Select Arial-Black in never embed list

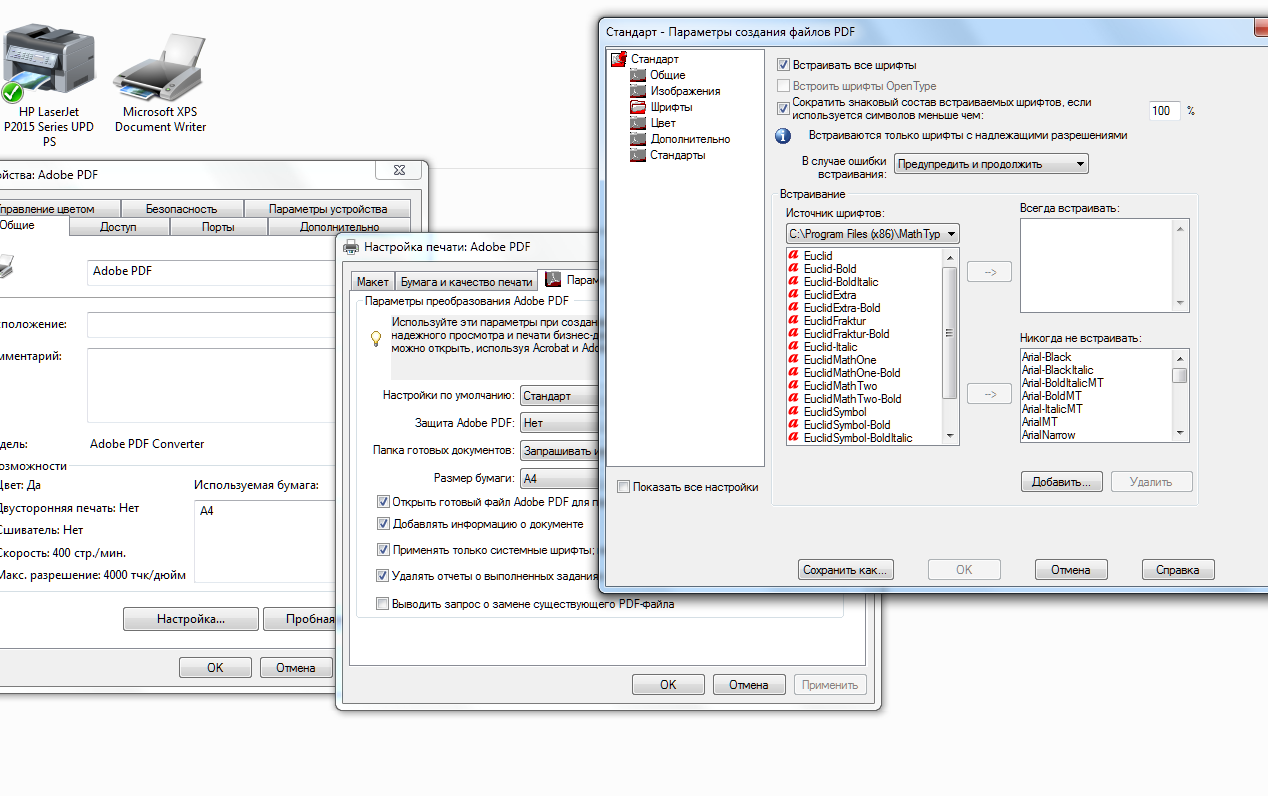point(1046,357)
